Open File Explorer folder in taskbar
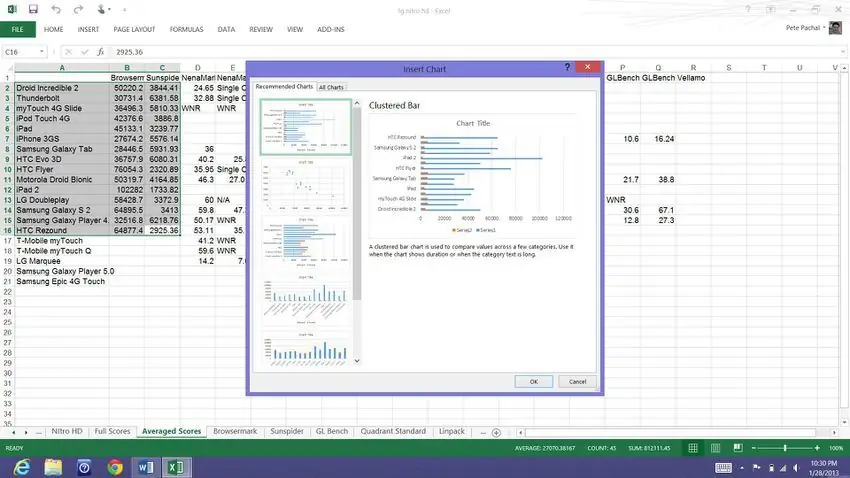This screenshot has width=850, height=478. [x=53, y=467]
